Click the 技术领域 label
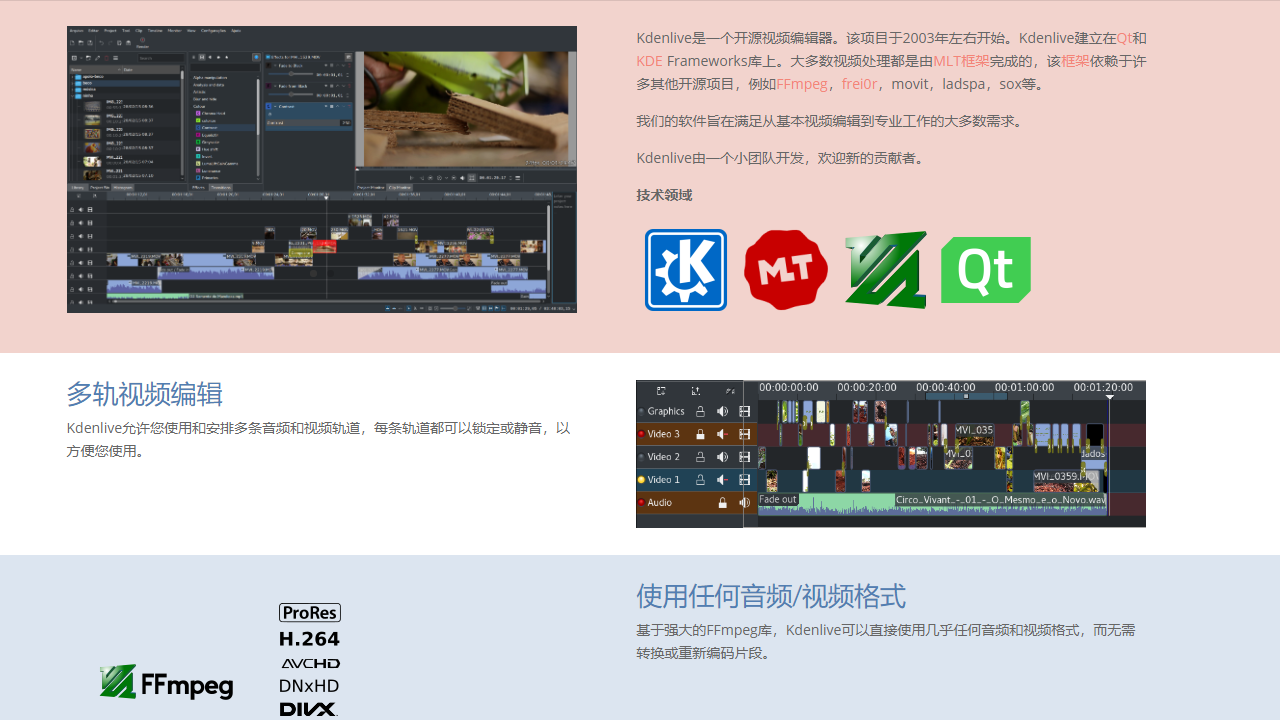 (664, 195)
